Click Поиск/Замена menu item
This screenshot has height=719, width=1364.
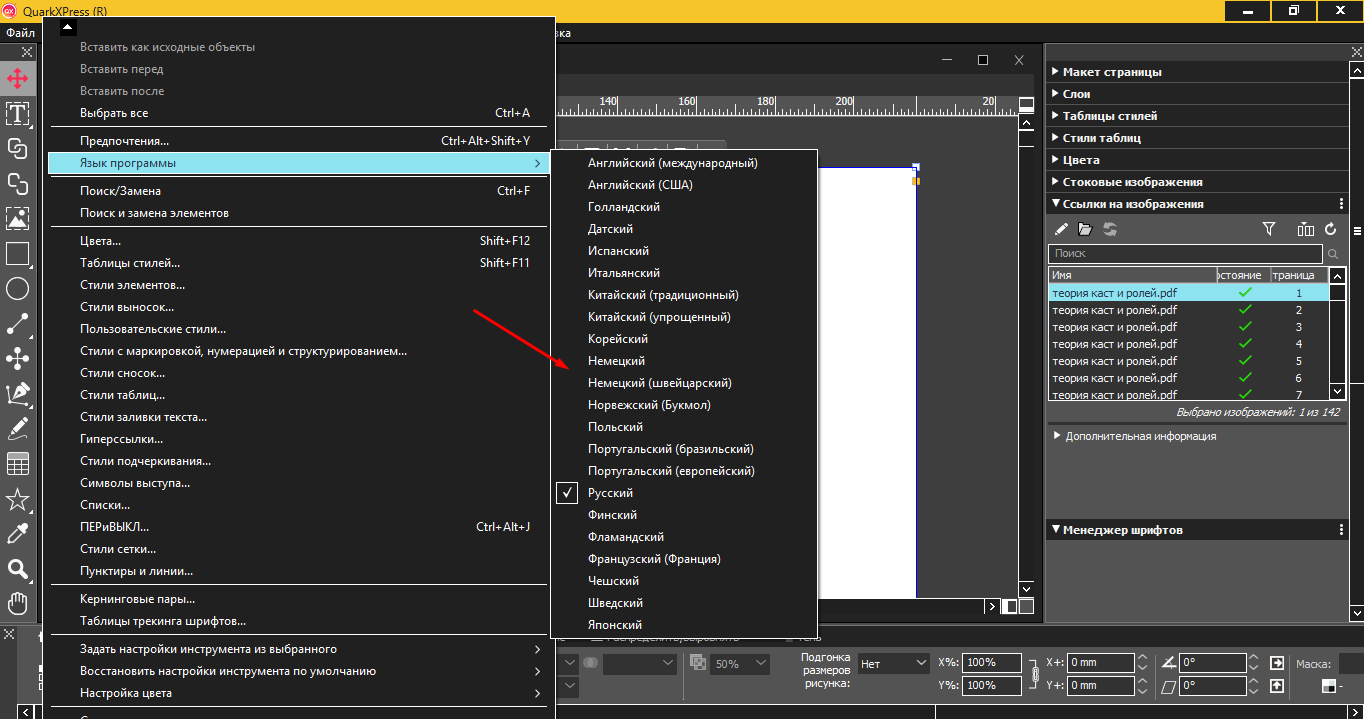(301, 191)
